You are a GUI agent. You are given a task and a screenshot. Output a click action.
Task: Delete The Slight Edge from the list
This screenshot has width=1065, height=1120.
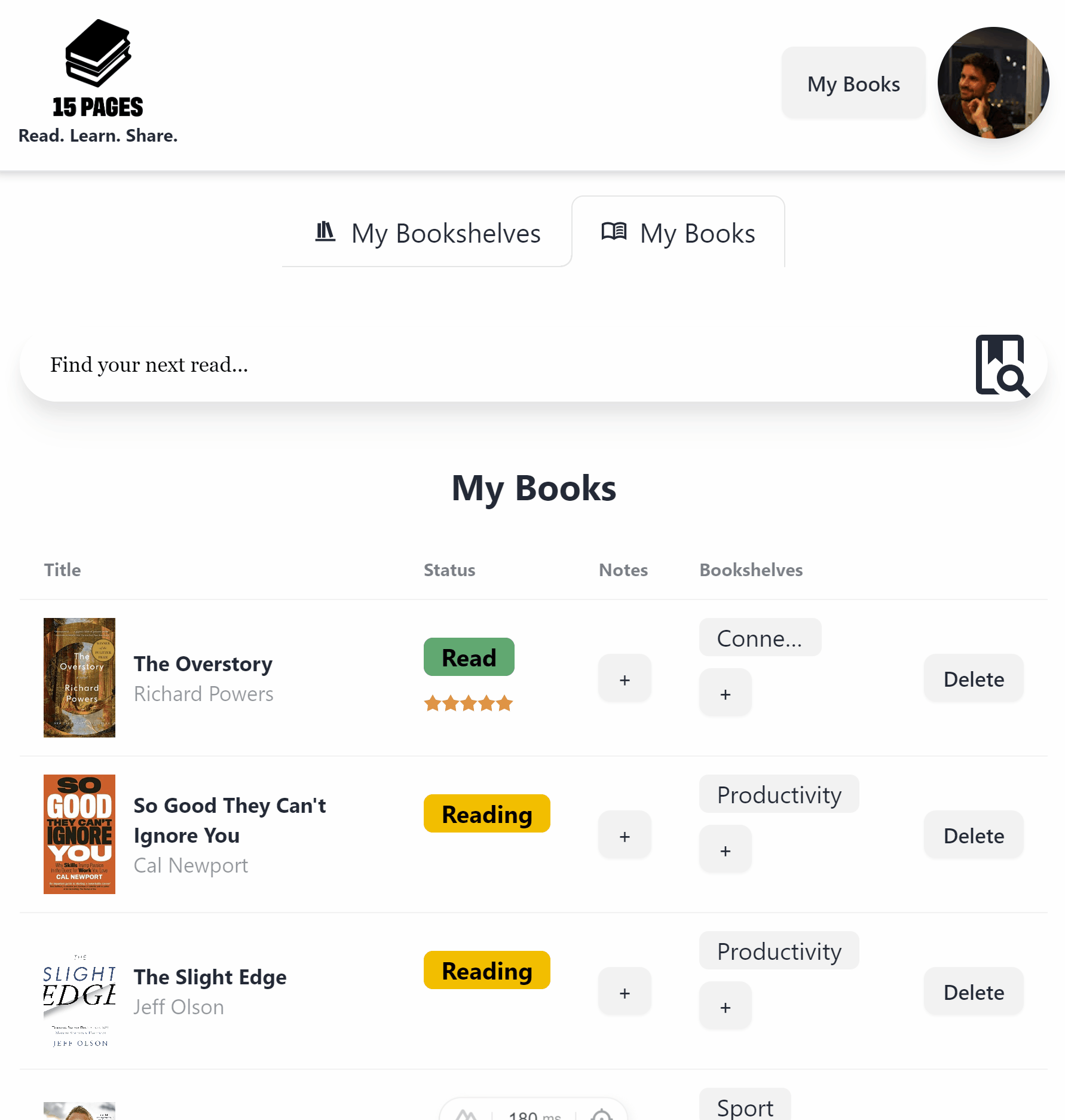[974, 992]
